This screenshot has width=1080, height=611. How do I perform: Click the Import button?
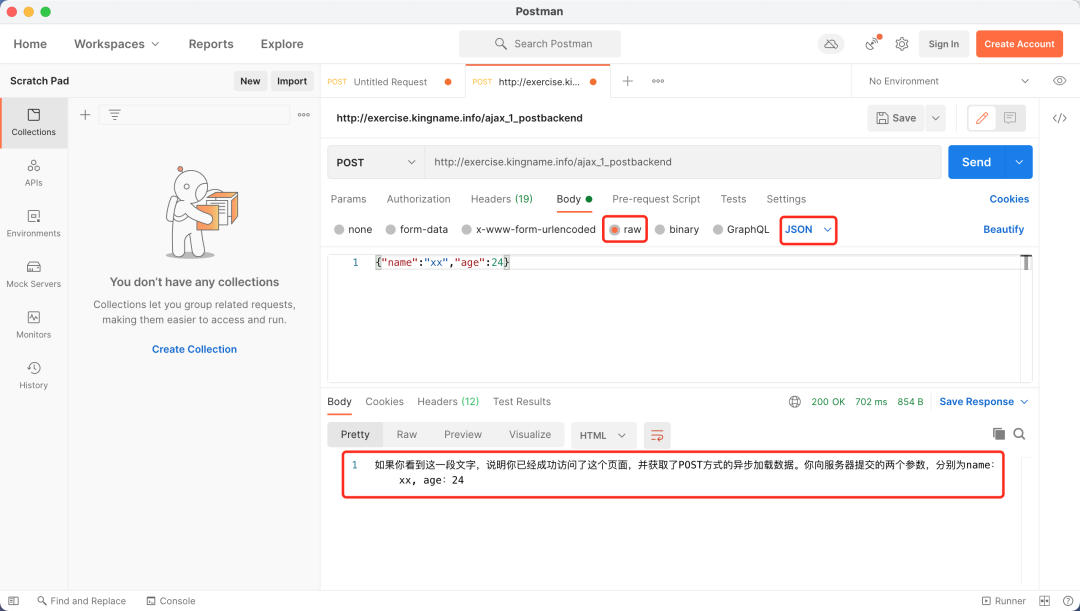click(291, 81)
